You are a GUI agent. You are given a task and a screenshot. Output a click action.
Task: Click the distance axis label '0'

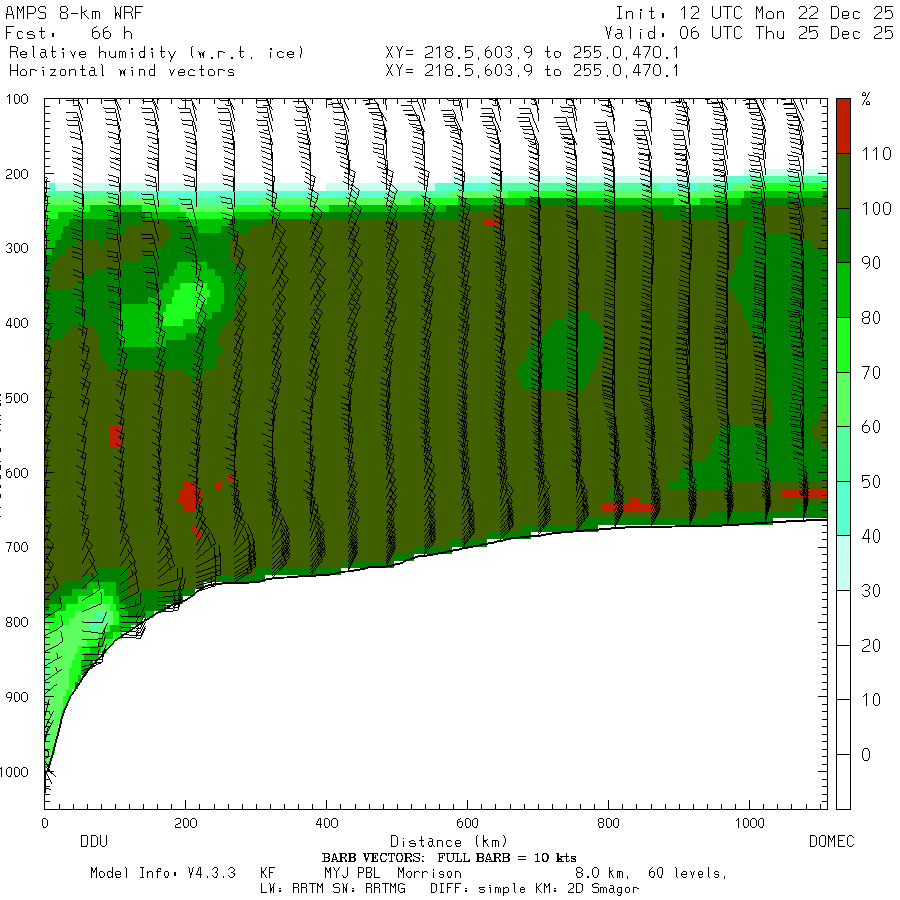tap(45, 823)
